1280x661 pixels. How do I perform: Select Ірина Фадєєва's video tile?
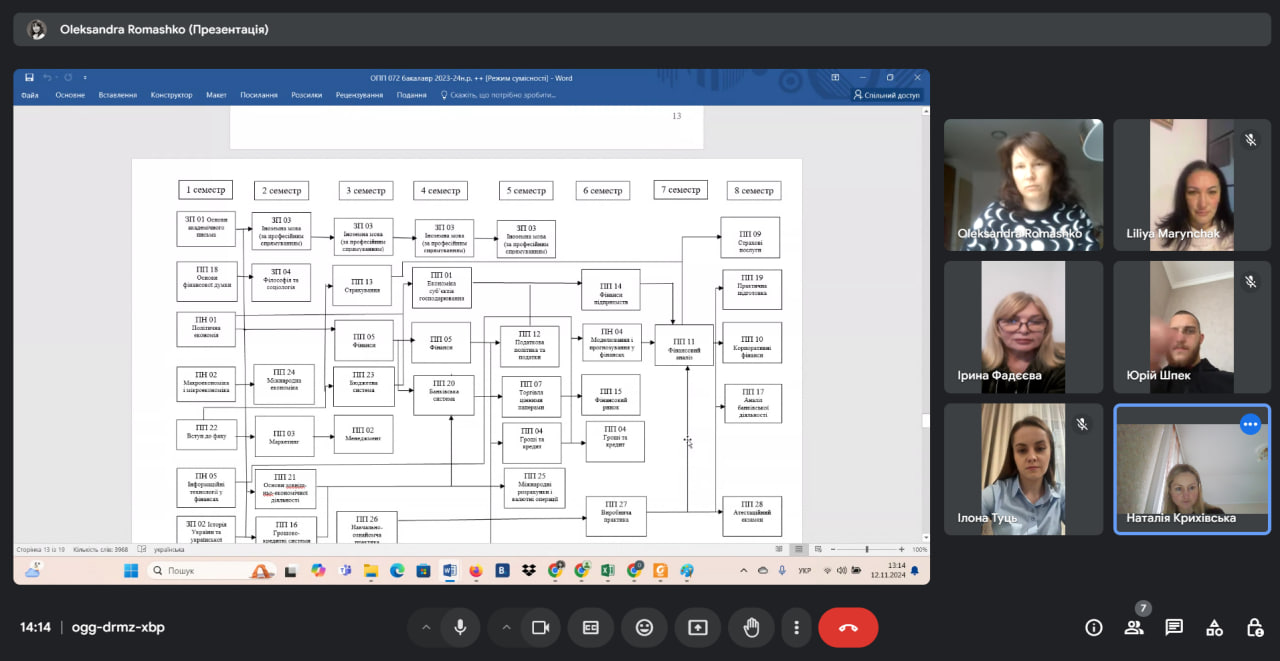tap(1023, 327)
